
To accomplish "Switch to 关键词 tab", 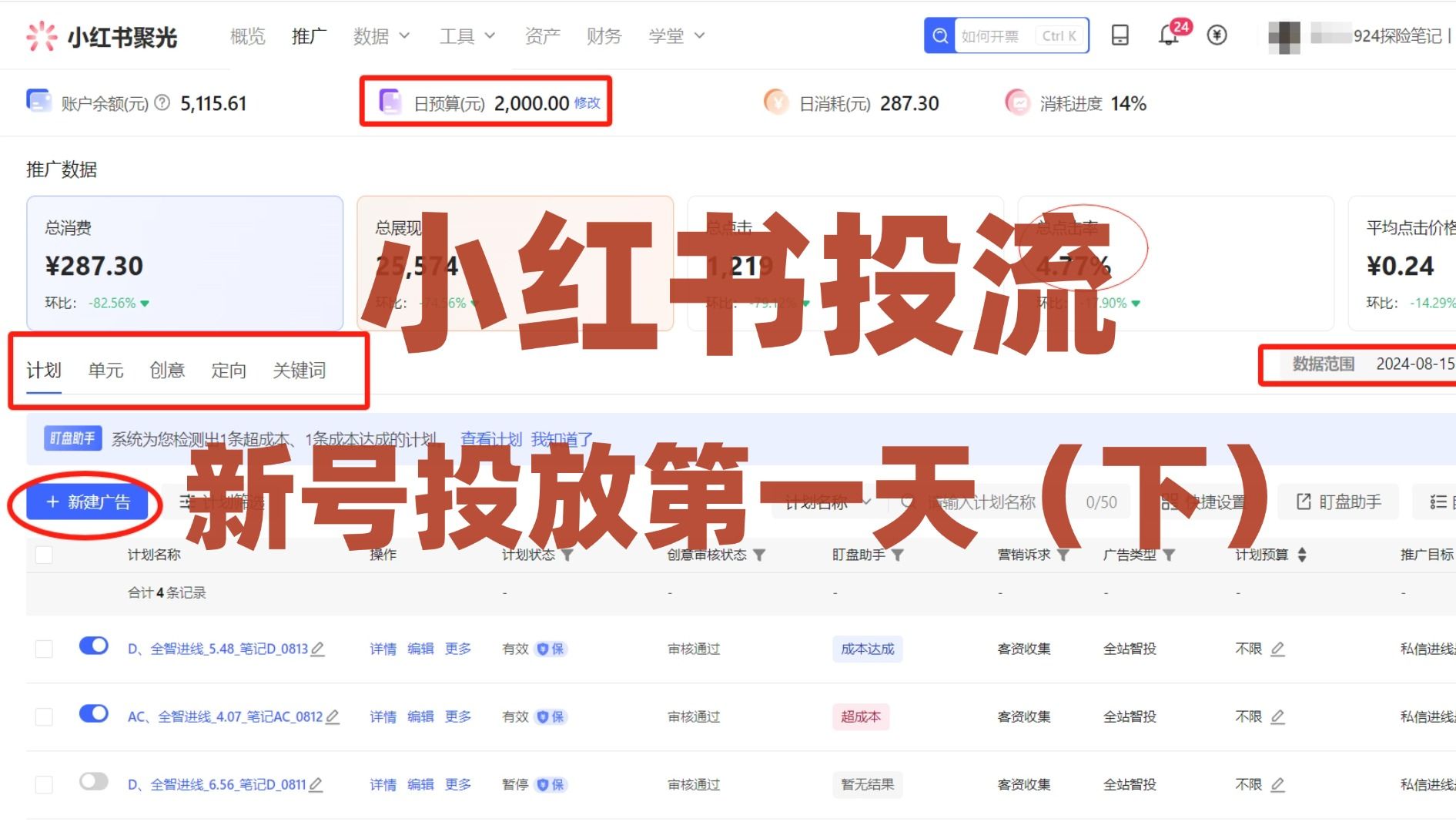I will pos(299,371).
